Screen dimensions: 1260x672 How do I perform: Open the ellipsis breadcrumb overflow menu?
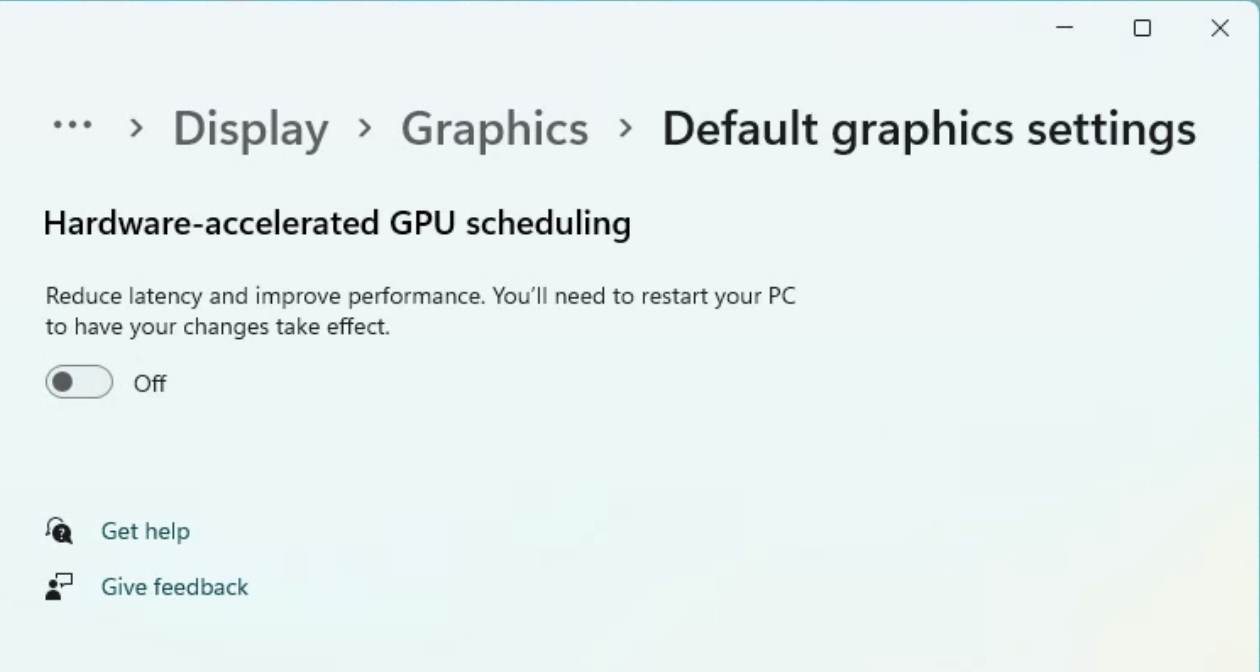coord(72,127)
